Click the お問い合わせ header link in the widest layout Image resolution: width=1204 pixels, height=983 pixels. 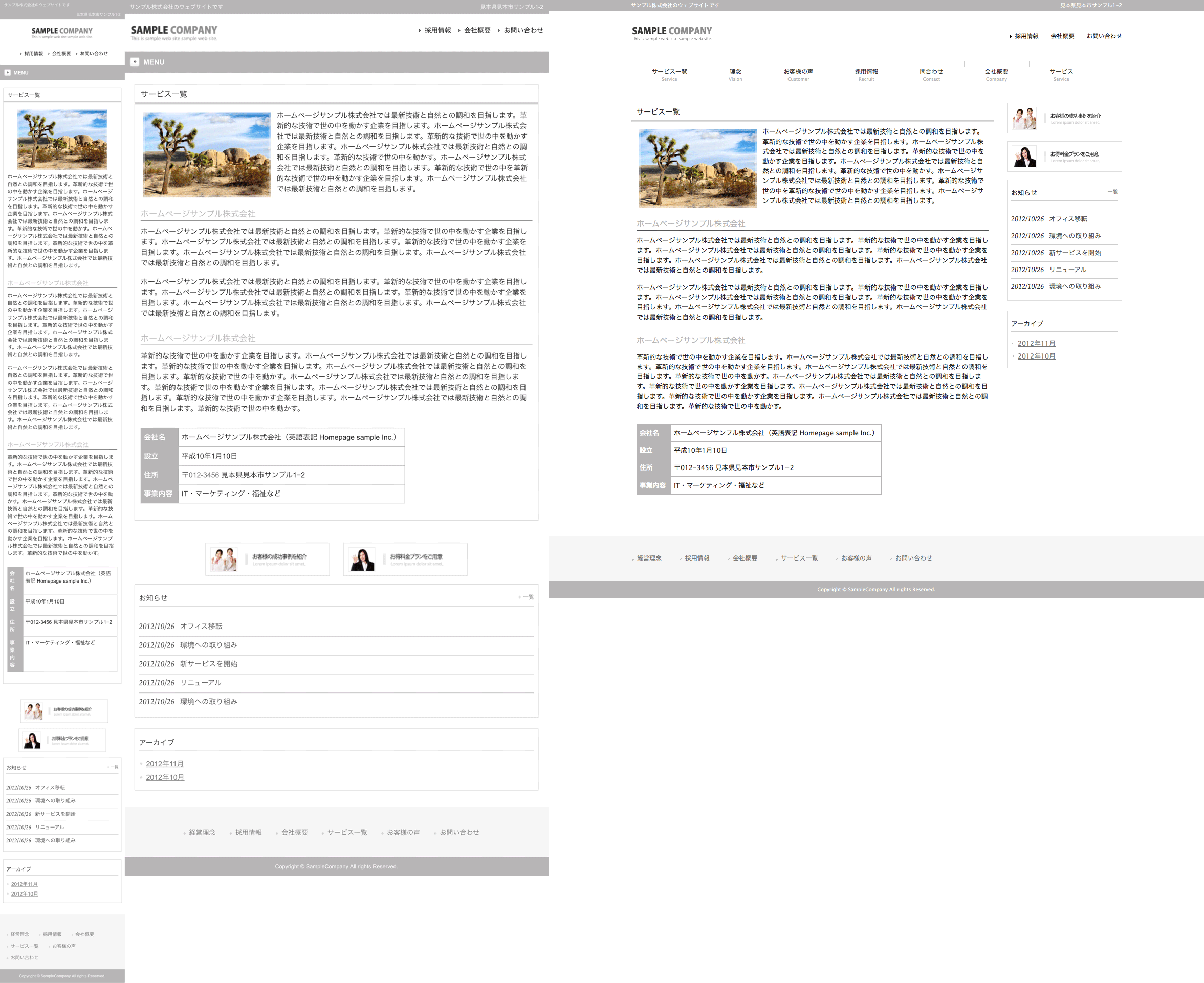[x=1103, y=36]
